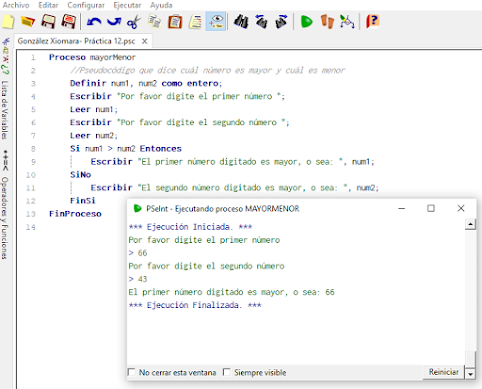Image resolution: width=482 pixels, height=389 pixels.
Task: Click the comment line starting with //Pseudocódigo
Action: click(207, 70)
